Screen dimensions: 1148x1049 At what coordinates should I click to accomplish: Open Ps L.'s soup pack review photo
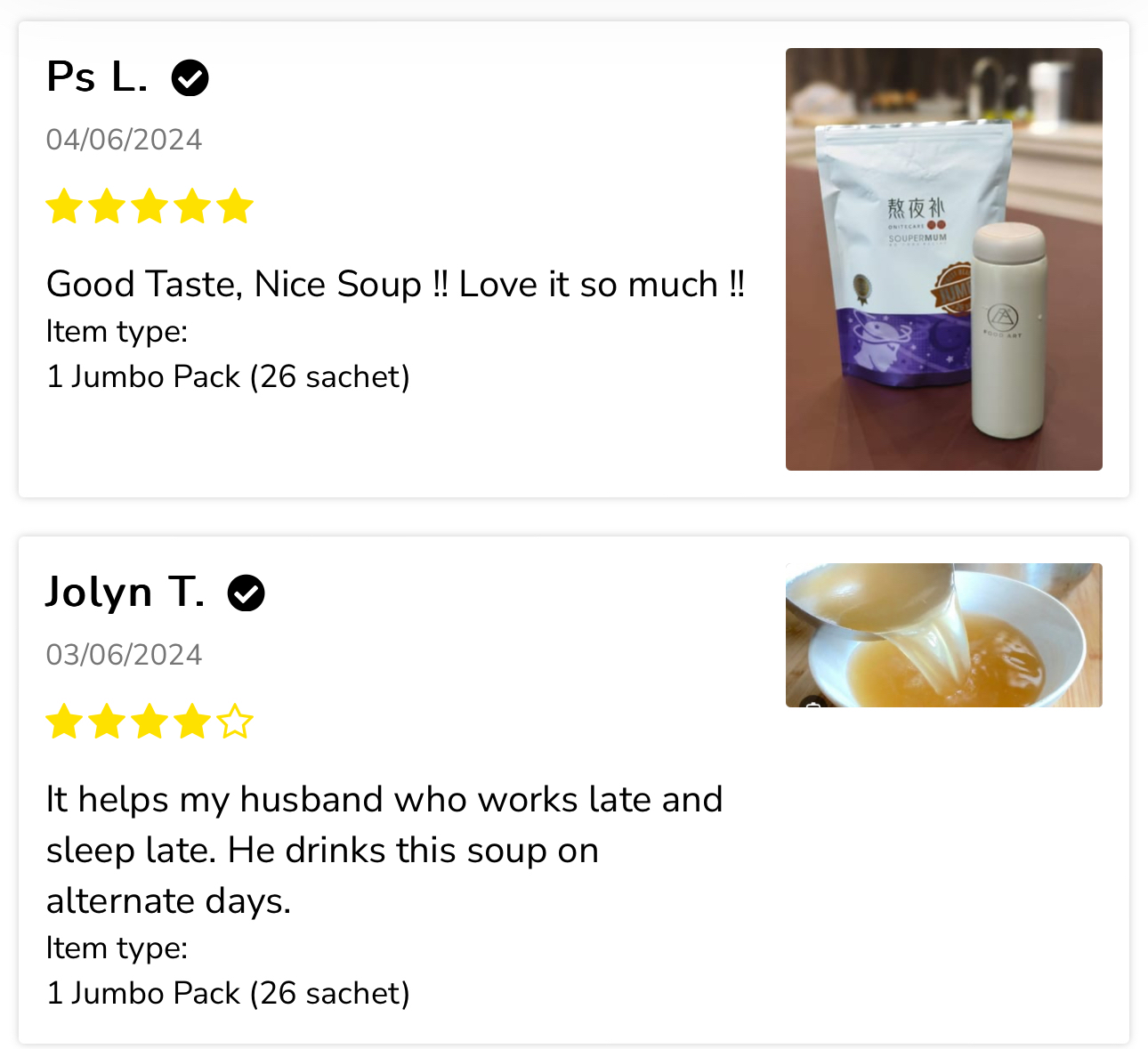point(944,259)
